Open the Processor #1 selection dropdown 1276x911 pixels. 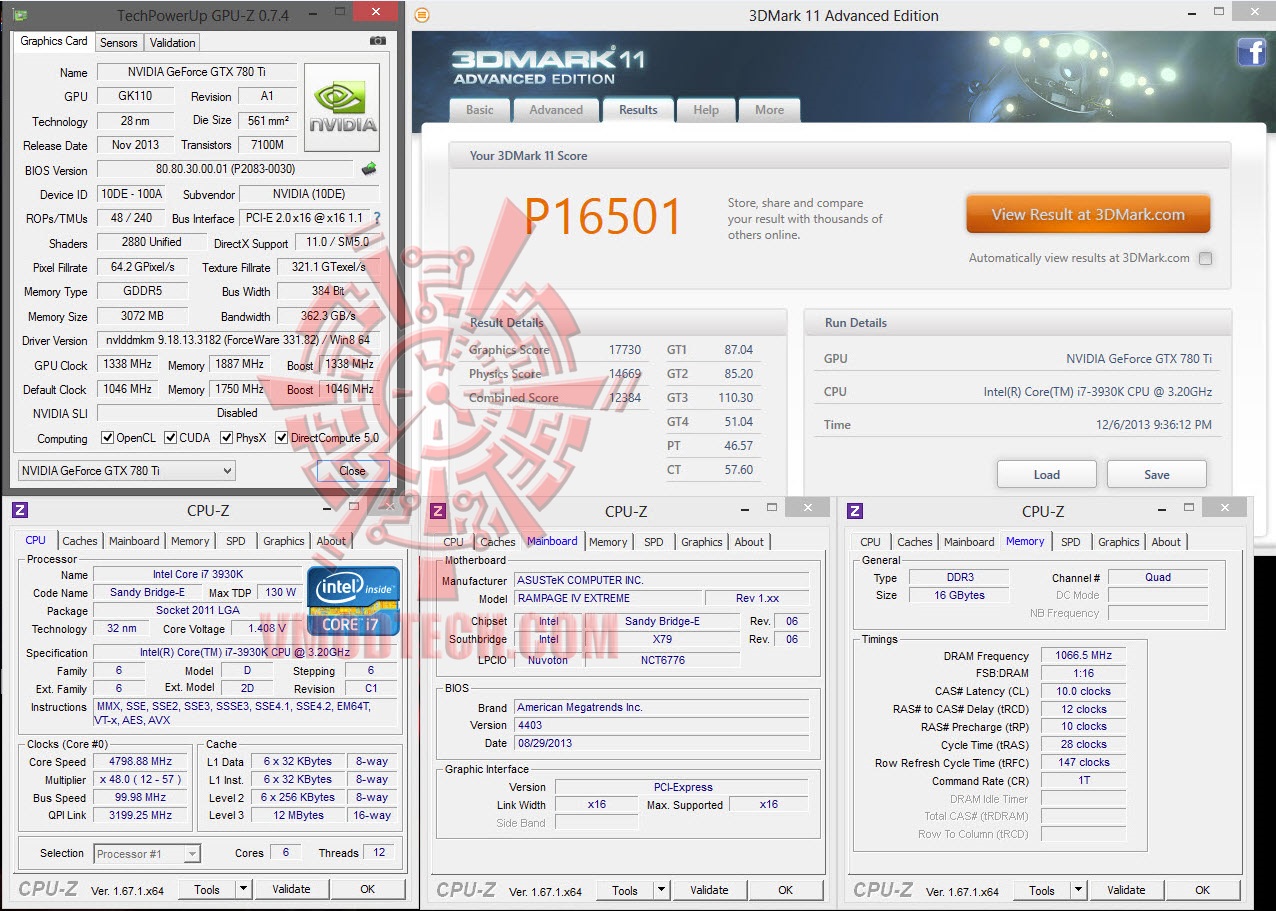tap(147, 853)
